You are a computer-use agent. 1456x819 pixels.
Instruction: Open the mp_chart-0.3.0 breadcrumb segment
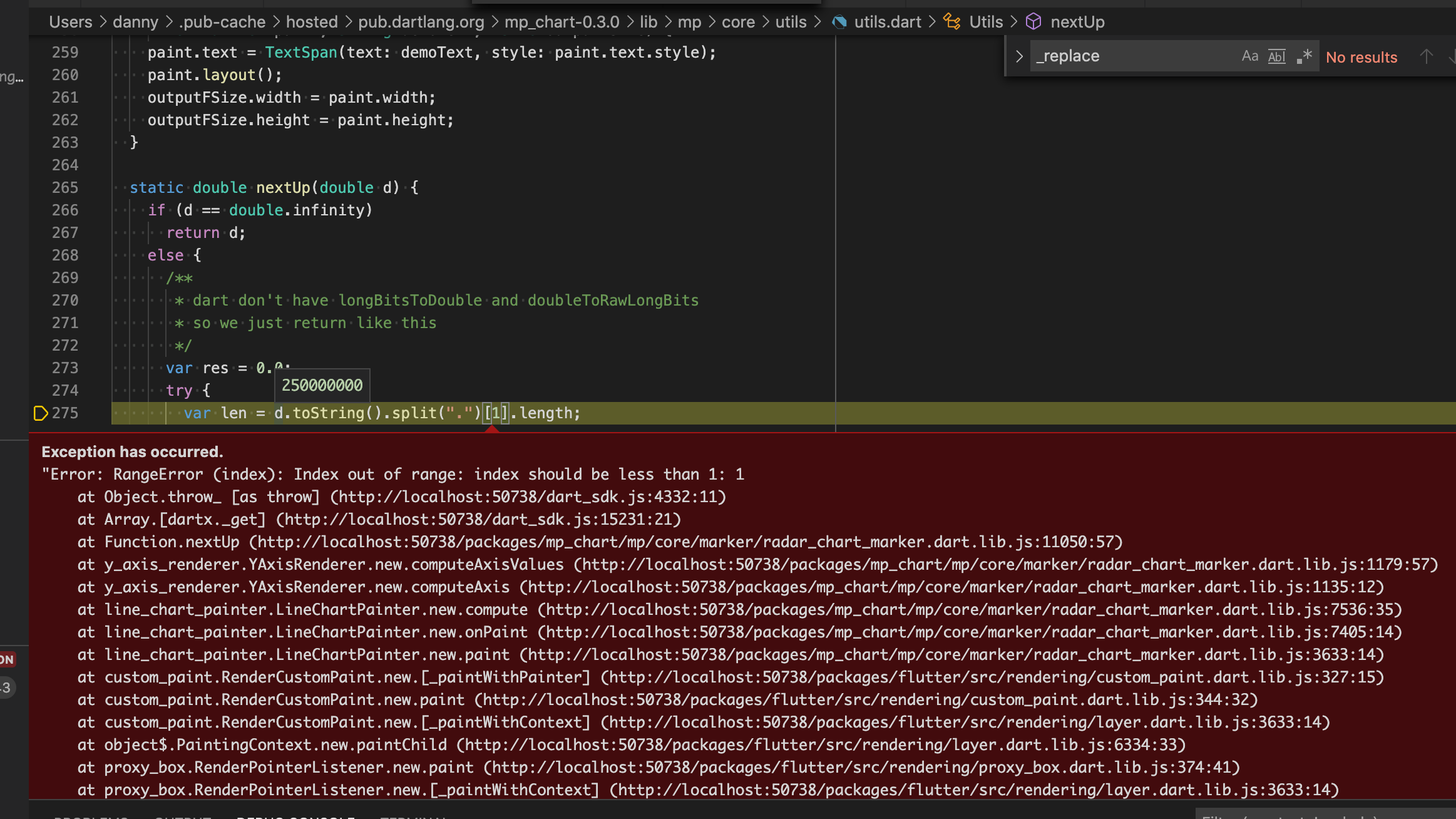click(x=562, y=22)
